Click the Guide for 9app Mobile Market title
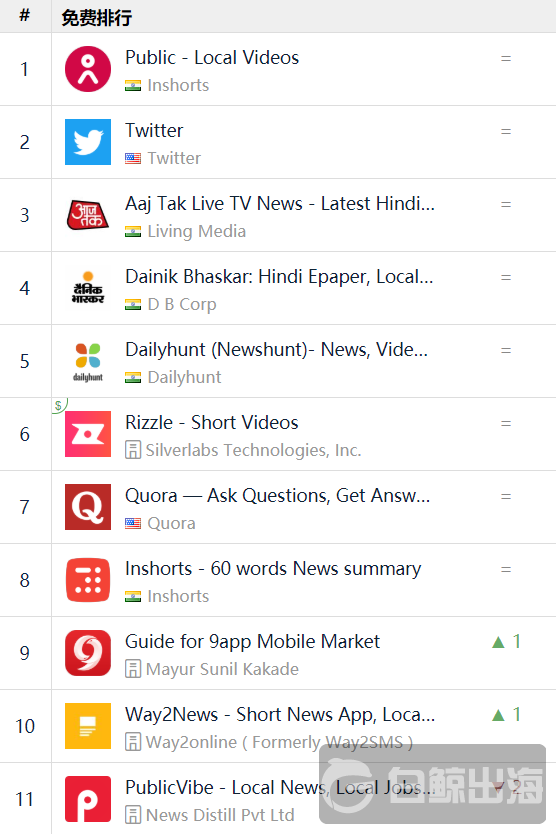556x834 pixels. click(x=253, y=641)
